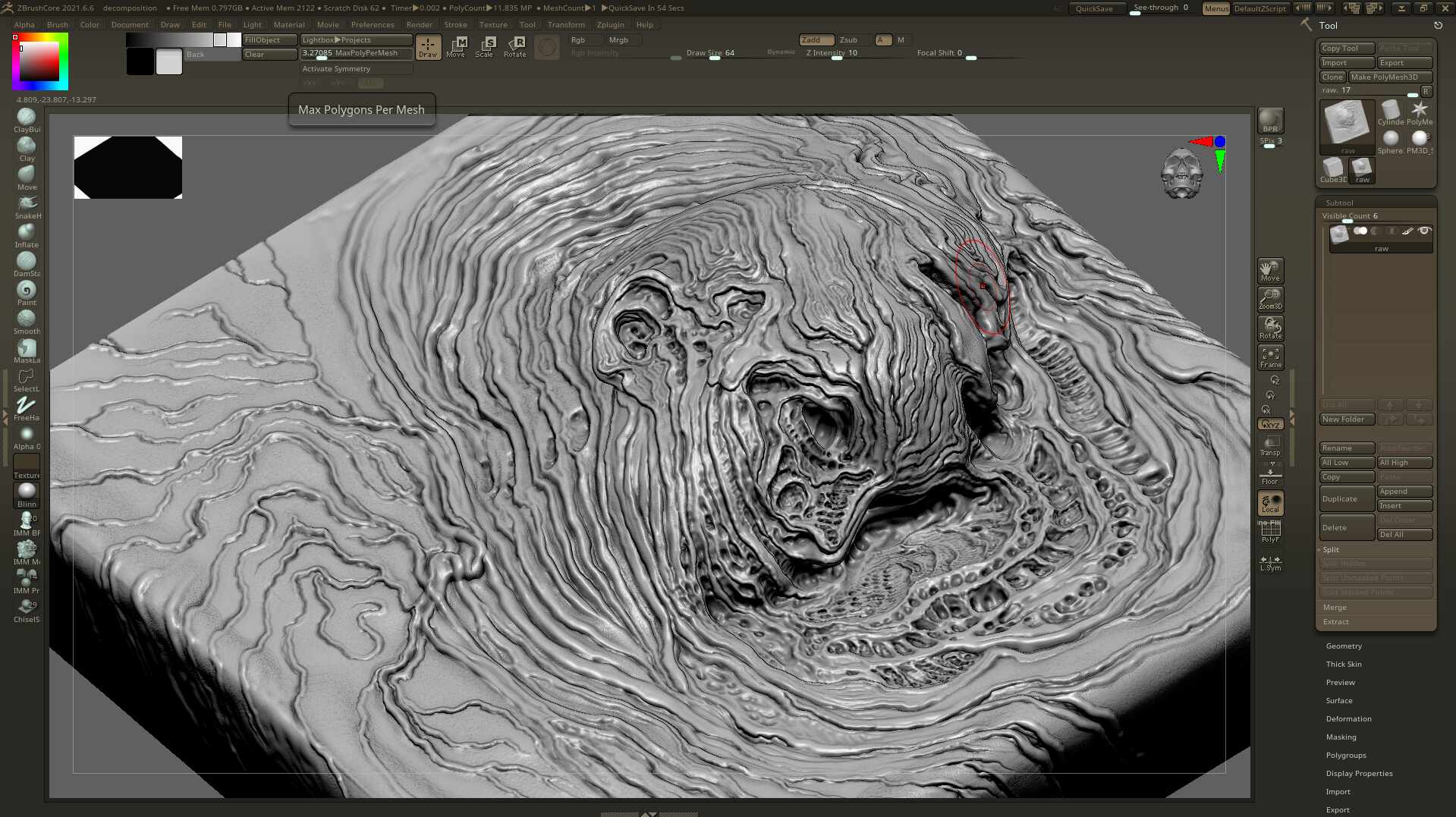Select the SnakeHook brush

coord(27,204)
